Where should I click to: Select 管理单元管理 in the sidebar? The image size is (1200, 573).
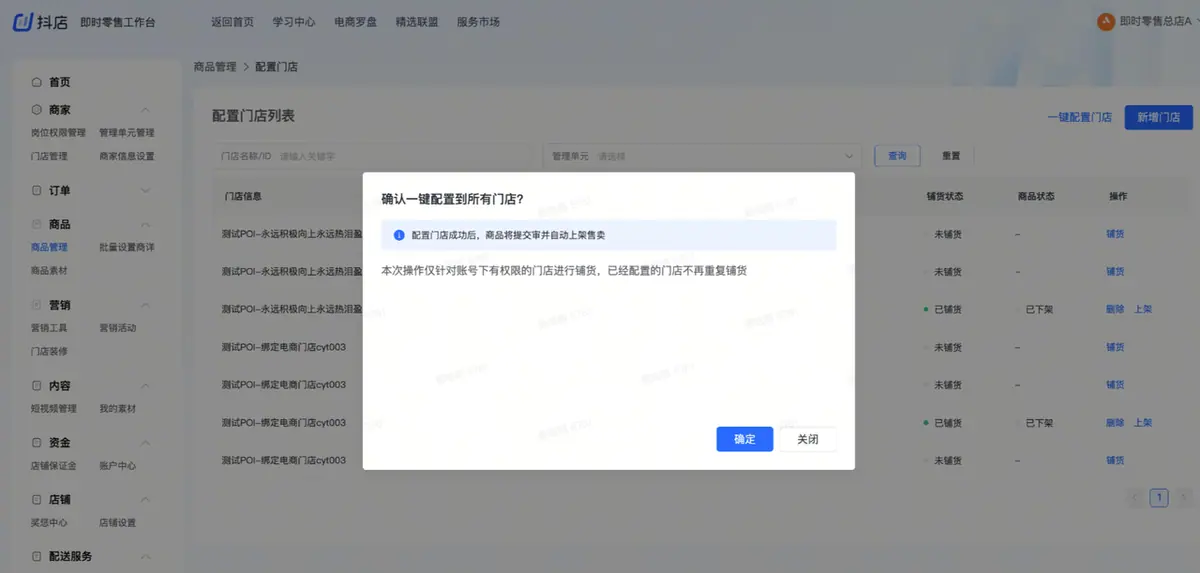[127, 132]
